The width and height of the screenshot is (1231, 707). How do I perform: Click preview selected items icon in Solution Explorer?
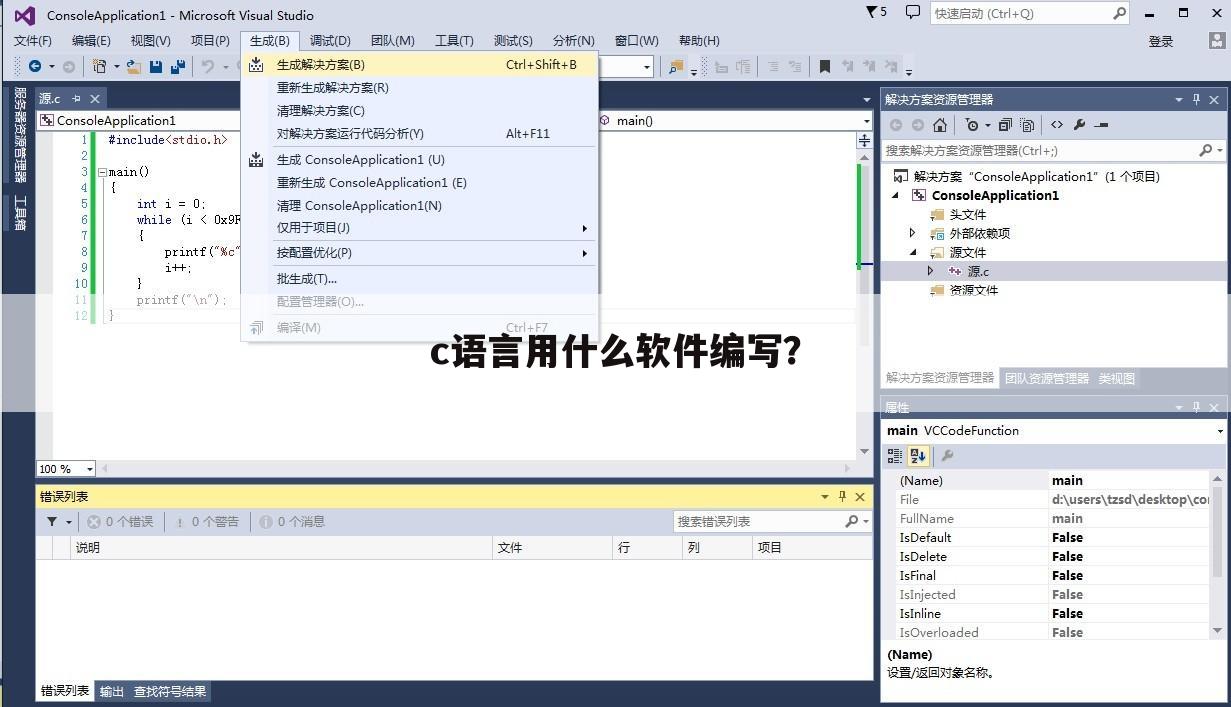[1102, 125]
